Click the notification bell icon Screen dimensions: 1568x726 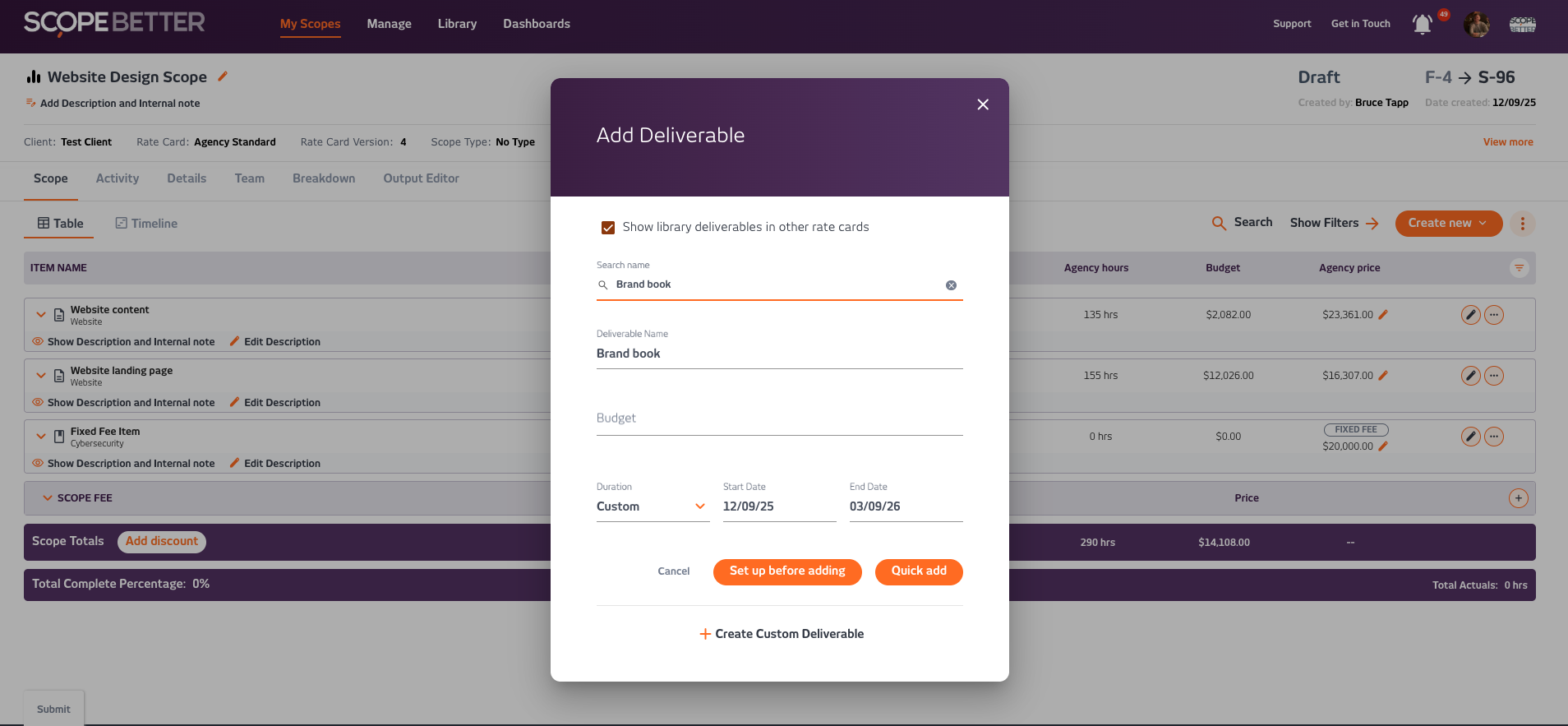(x=1422, y=25)
